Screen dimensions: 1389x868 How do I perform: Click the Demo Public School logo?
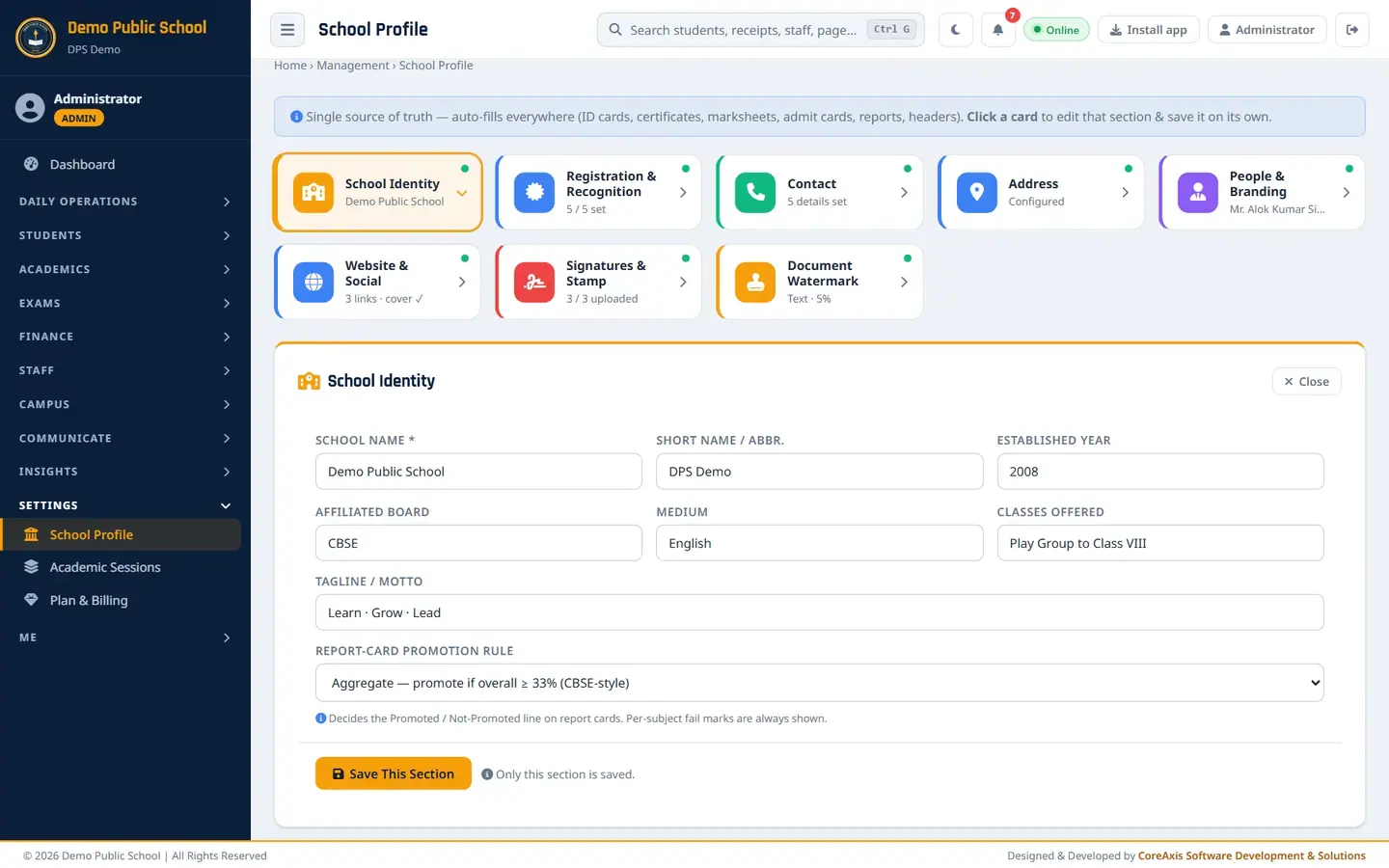click(36, 38)
